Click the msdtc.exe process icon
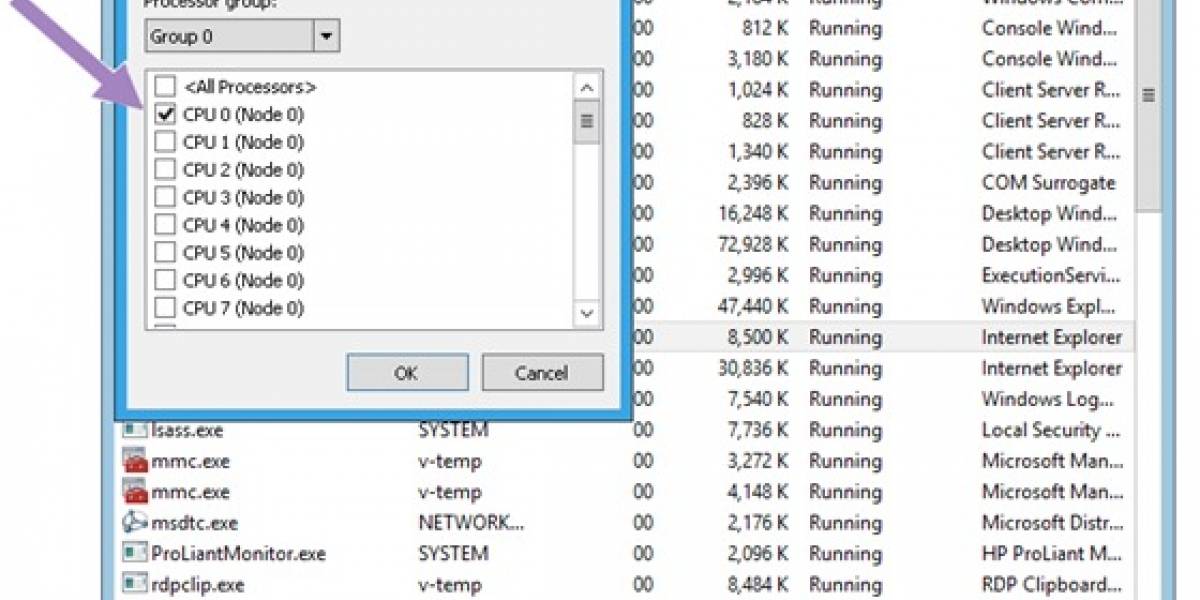Image resolution: width=1200 pixels, height=600 pixels. 134,523
